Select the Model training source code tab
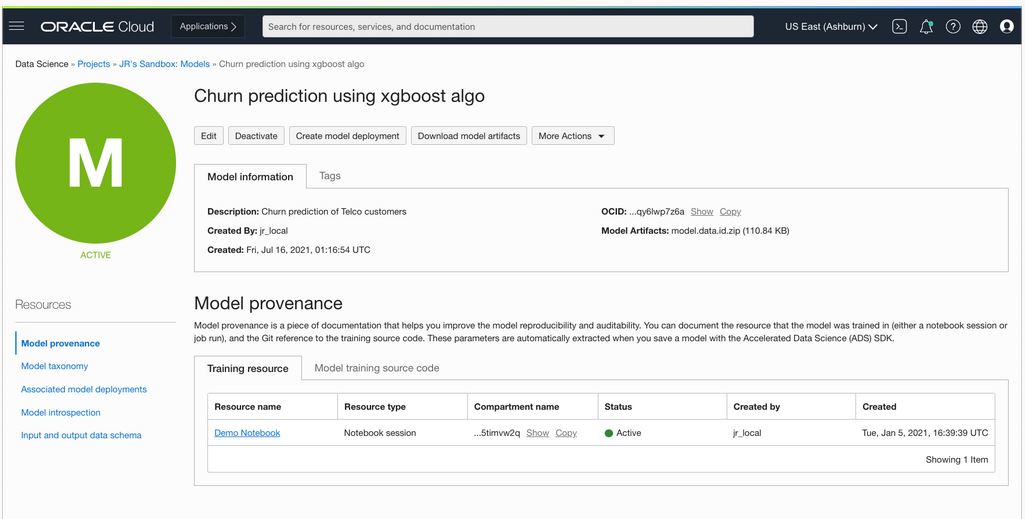 point(377,368)
